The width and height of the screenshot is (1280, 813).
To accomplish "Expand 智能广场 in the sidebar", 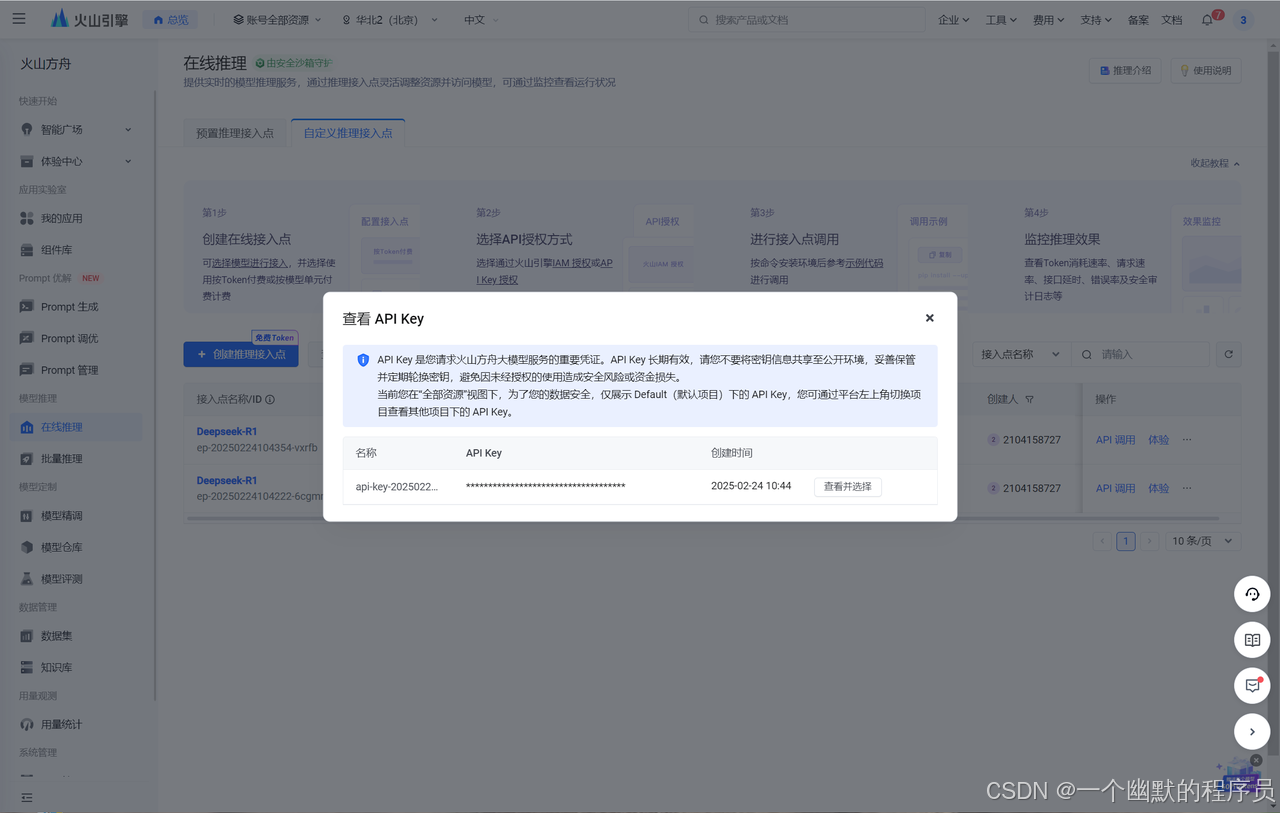I will 77,129.
